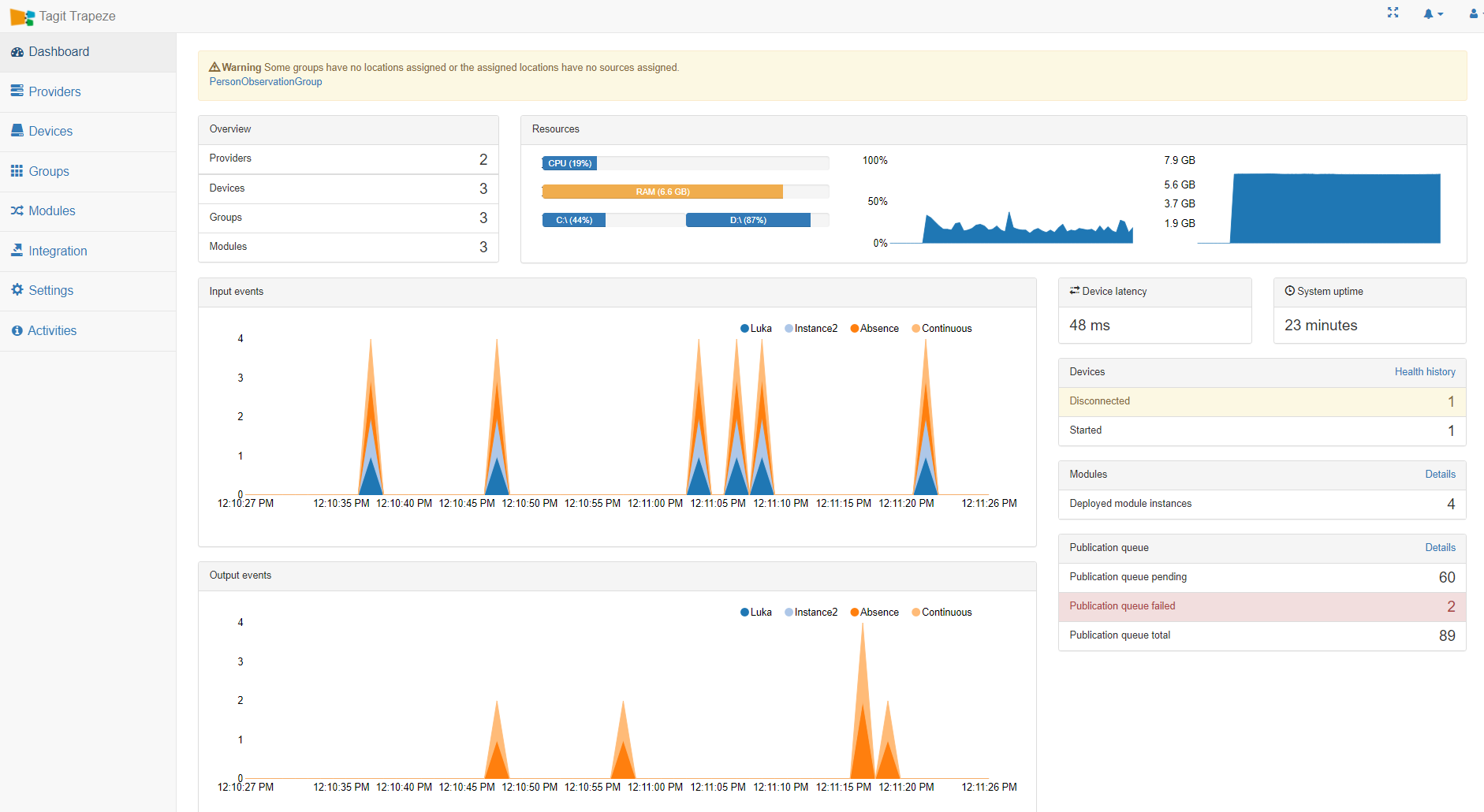Image resolution: width=1484 pixels, height=812 pixels.
Task: Select the Overview Devices row
Action: tap(349, 189)
